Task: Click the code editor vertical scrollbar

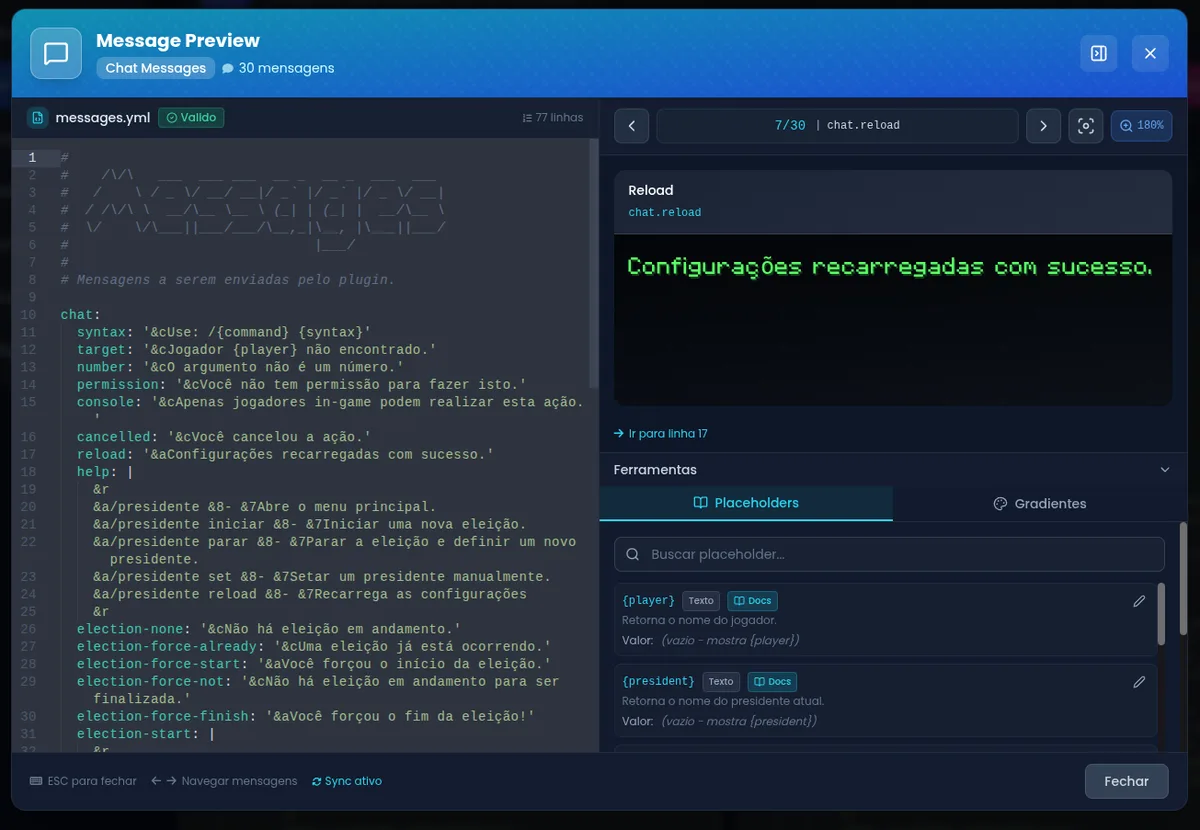Action: 593,264
